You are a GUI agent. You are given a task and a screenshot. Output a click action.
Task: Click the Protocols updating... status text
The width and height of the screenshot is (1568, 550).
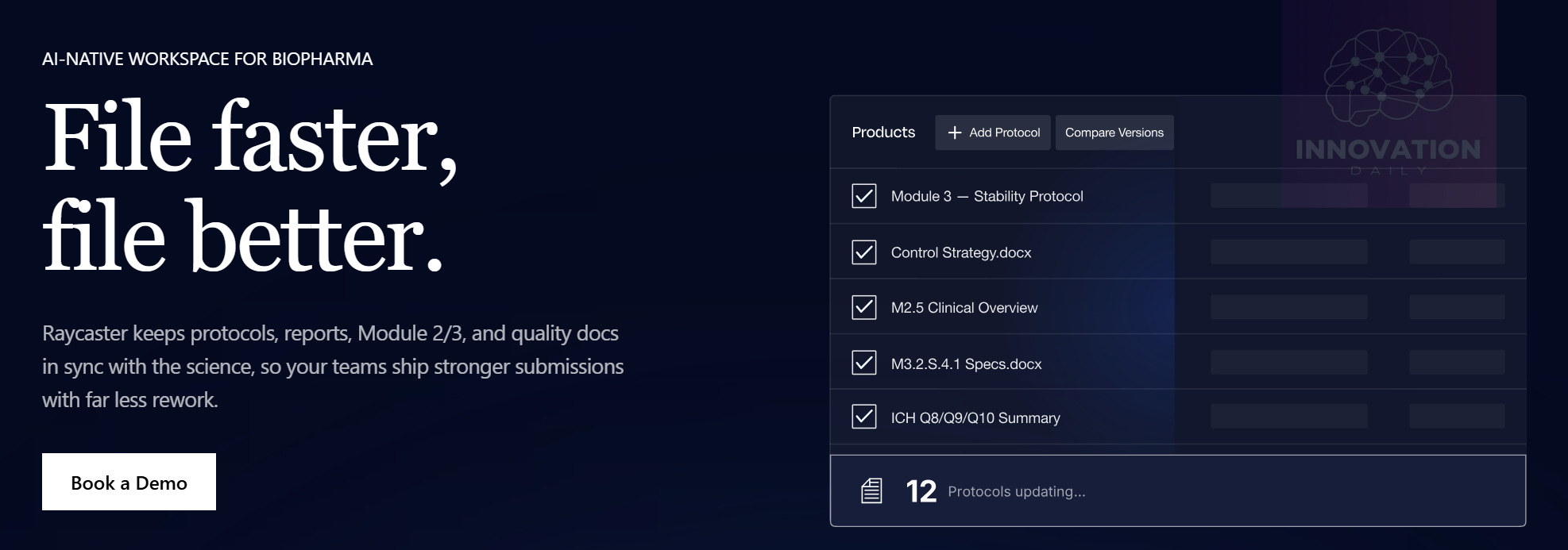[1017, 491]
